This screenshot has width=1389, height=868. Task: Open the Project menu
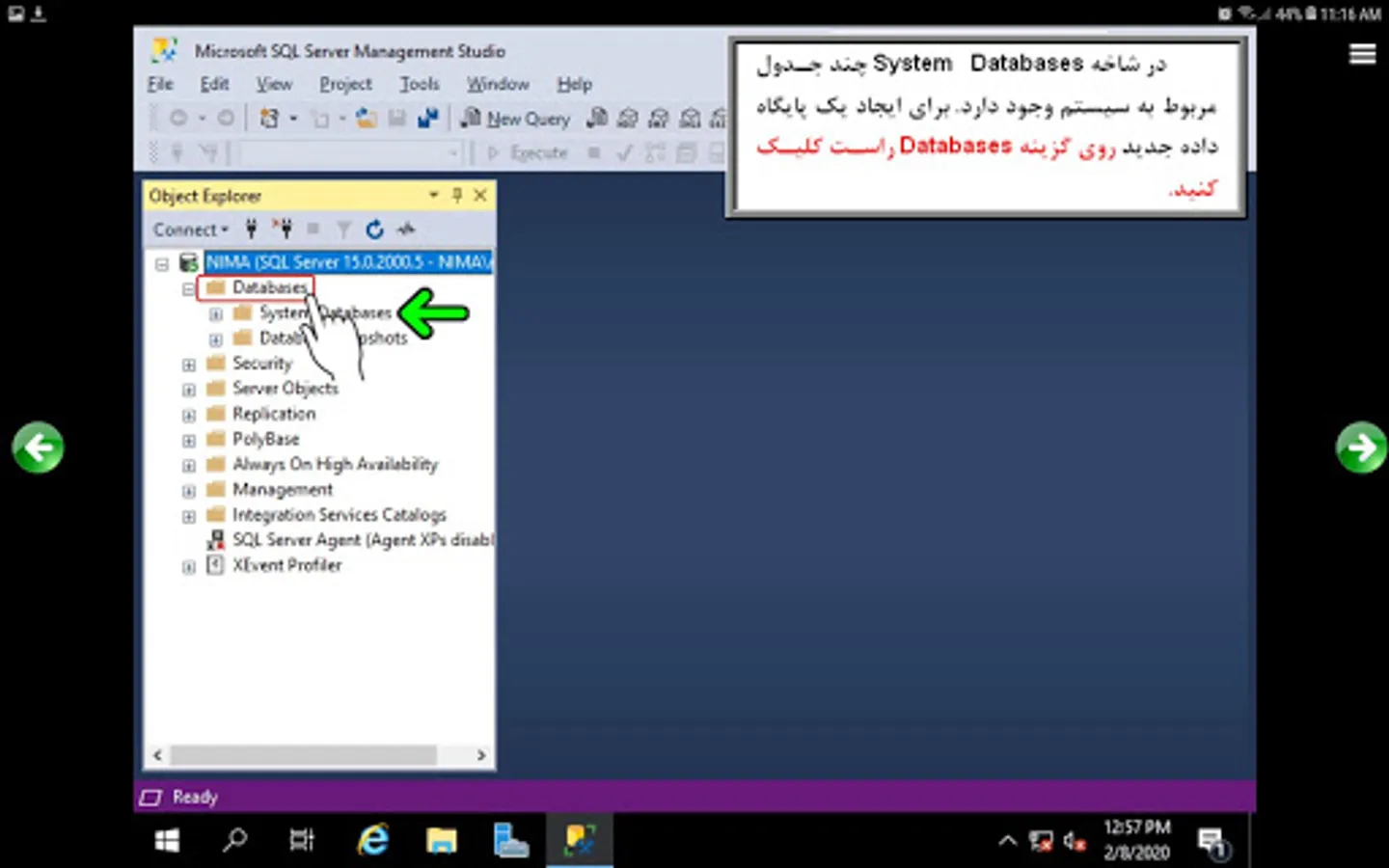tap(345, 84)
